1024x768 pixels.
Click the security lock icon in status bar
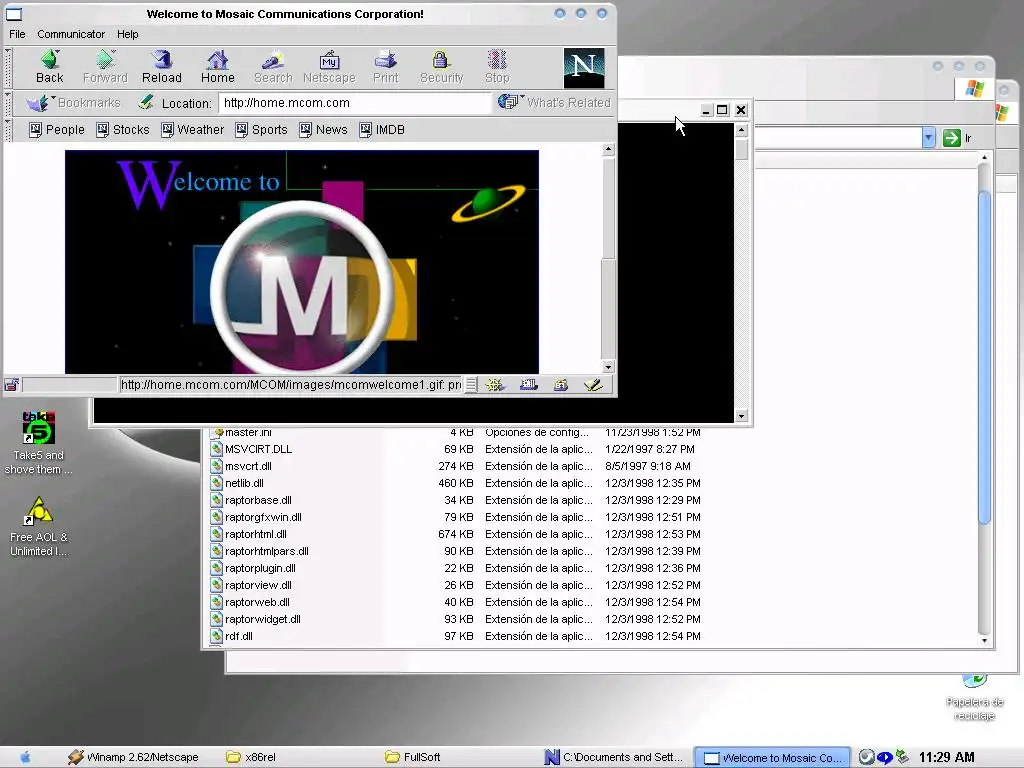pyautogui.click(x=12, y=385)
